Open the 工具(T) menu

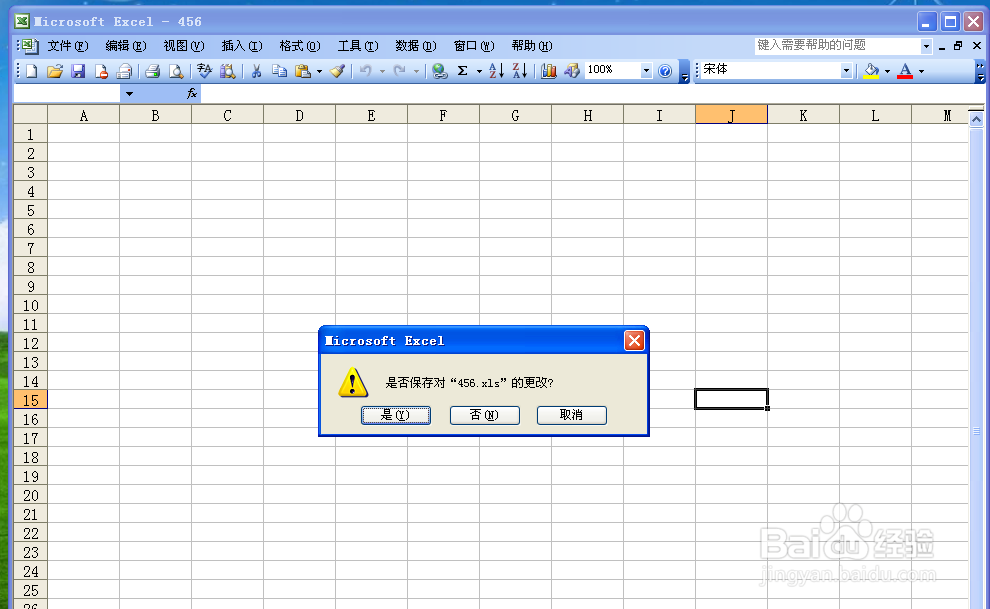point(358,45)
